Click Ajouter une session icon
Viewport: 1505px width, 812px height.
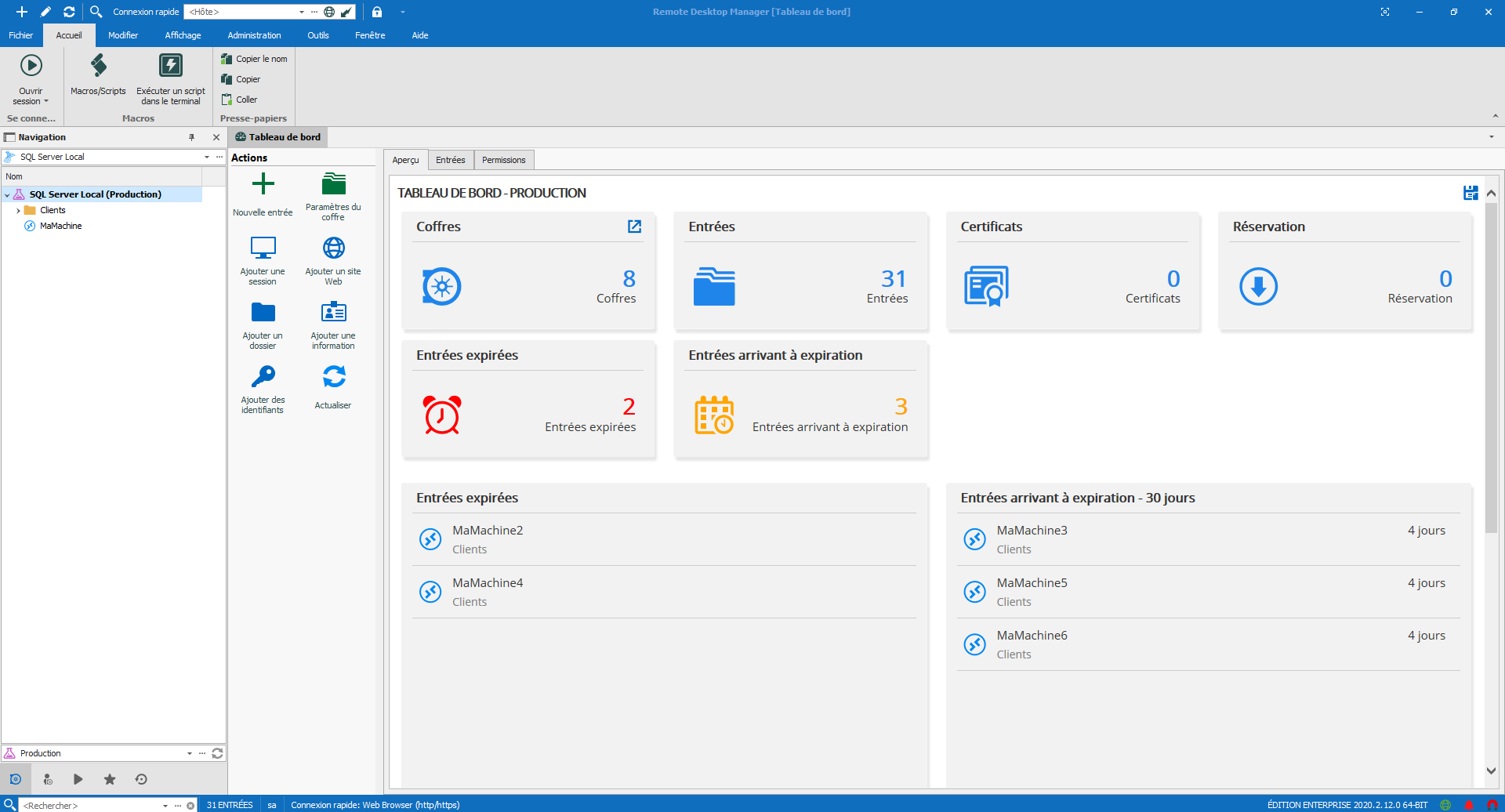click(263, 248)
